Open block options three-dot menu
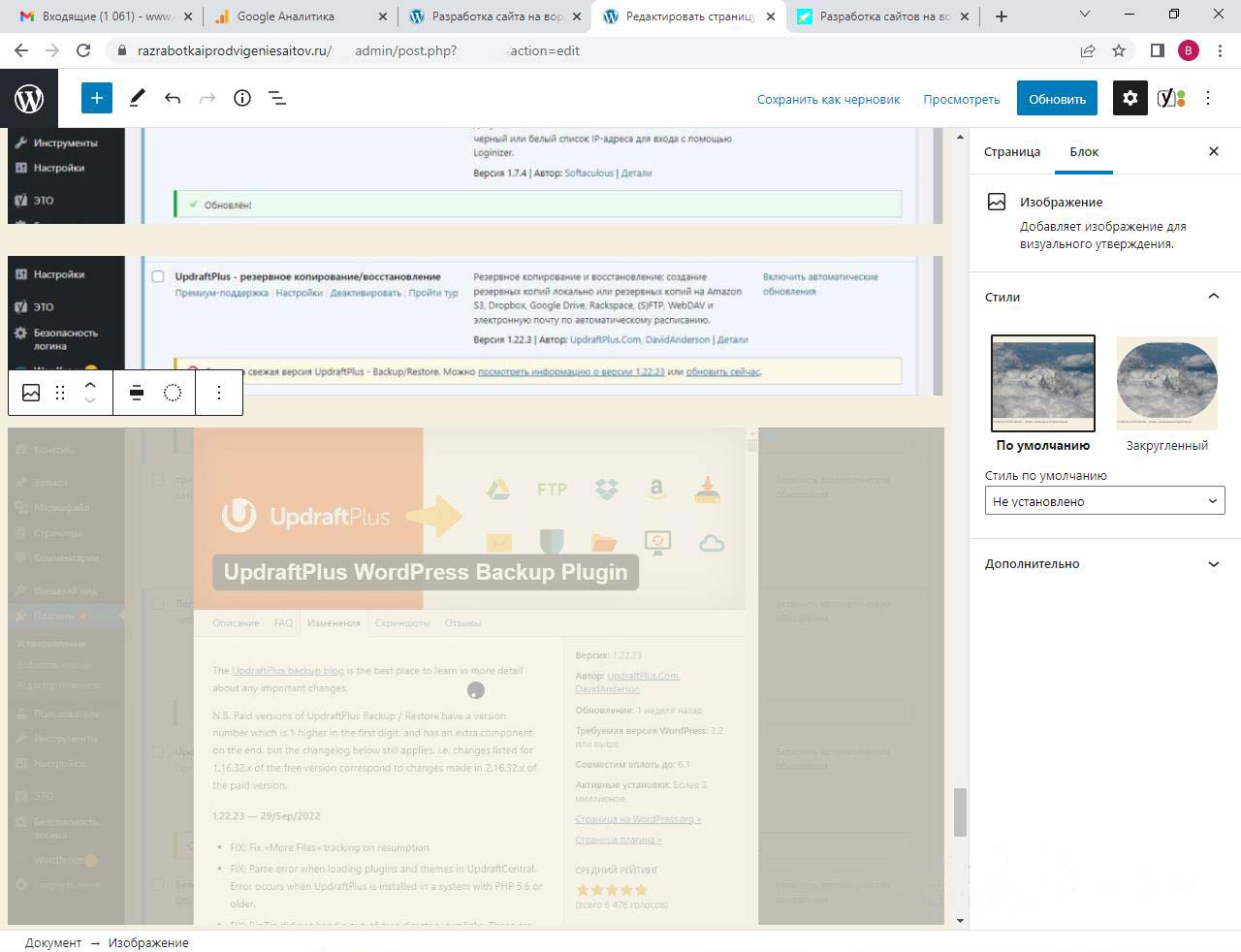Viewport: 1241px width, 952px height. 219,393
